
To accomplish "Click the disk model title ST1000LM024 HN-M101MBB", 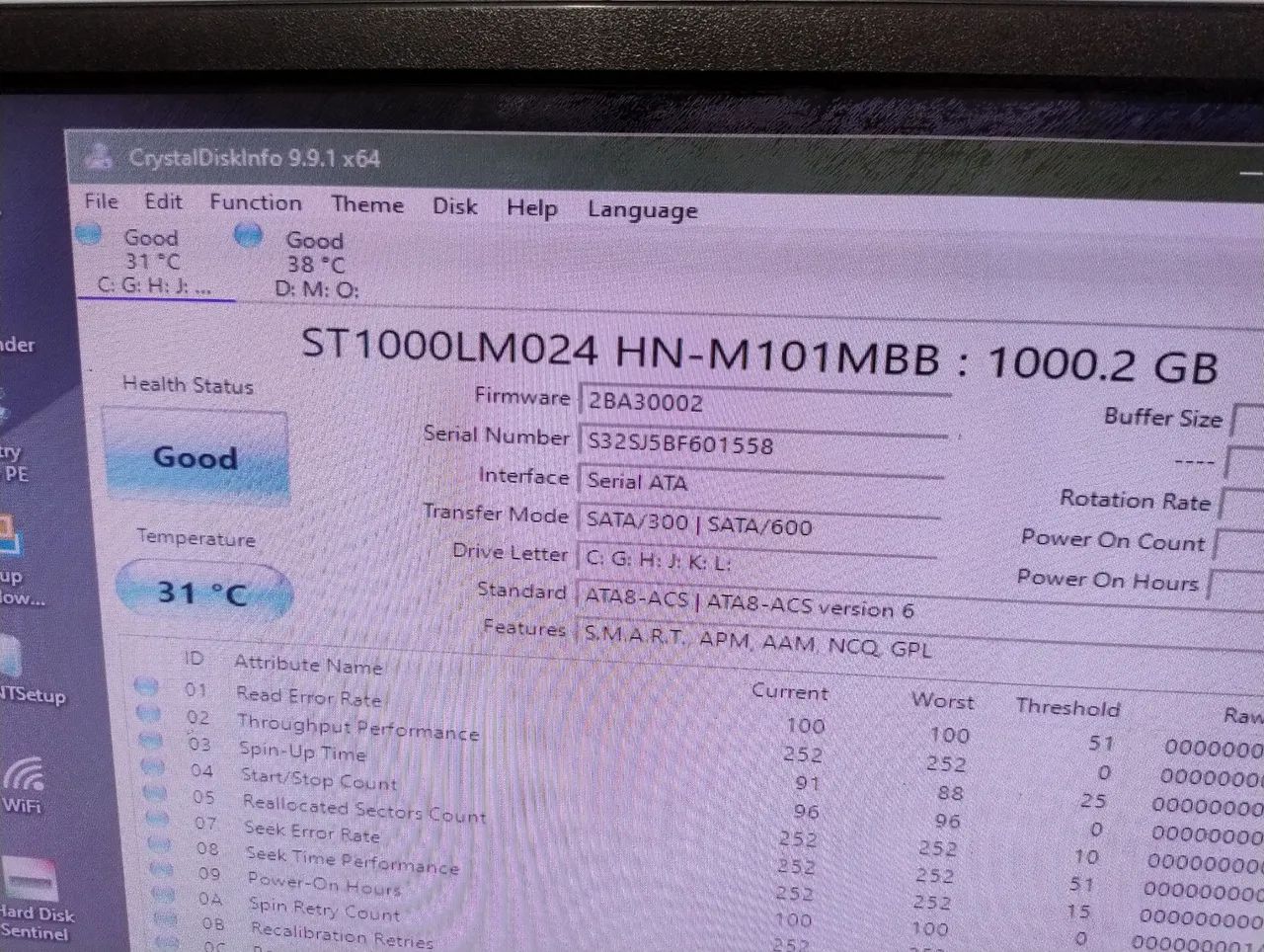I will [620, 350].
